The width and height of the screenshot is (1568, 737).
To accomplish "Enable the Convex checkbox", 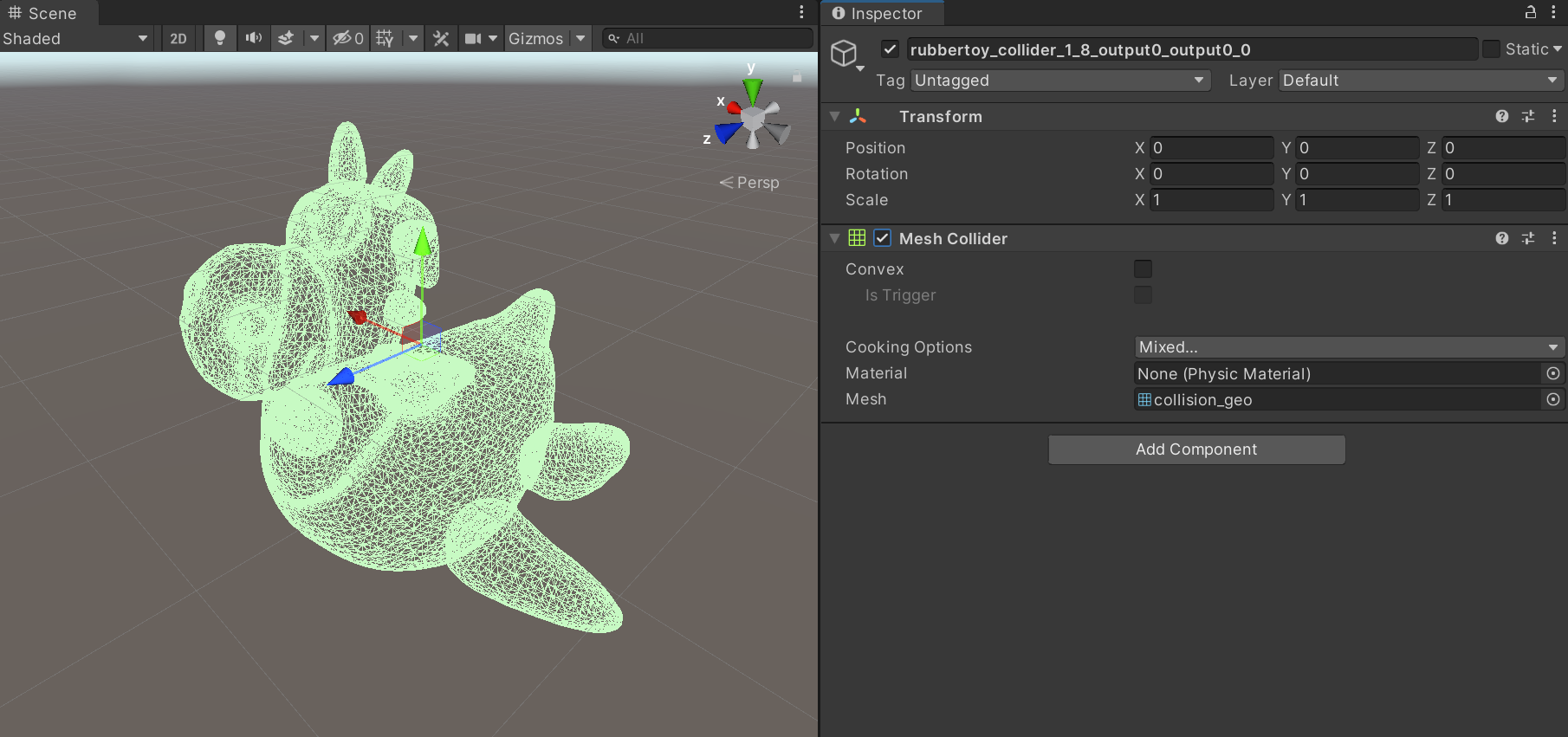I will point(1143,269).
